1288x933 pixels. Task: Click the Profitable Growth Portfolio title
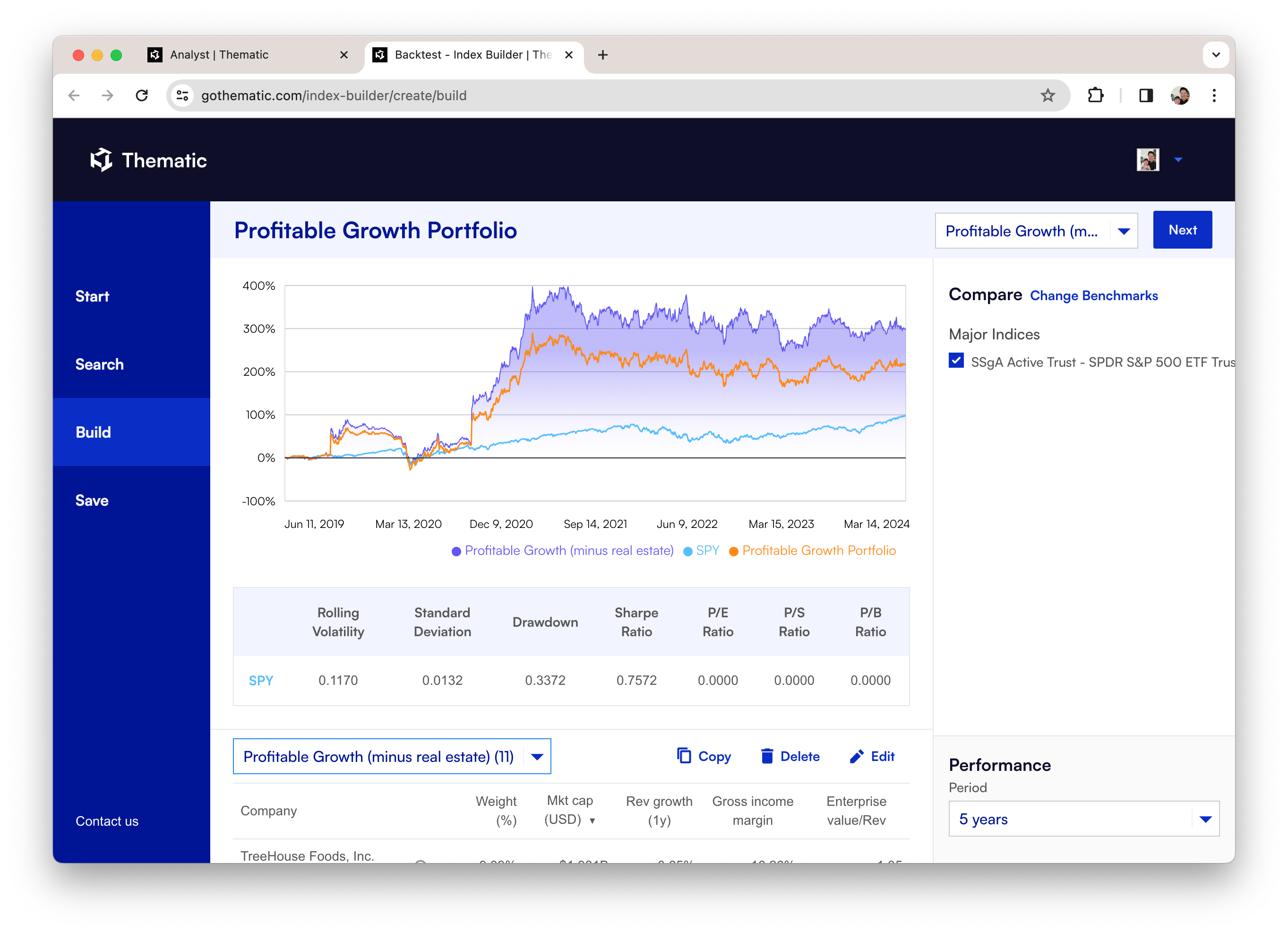click(x=375, y=231)
